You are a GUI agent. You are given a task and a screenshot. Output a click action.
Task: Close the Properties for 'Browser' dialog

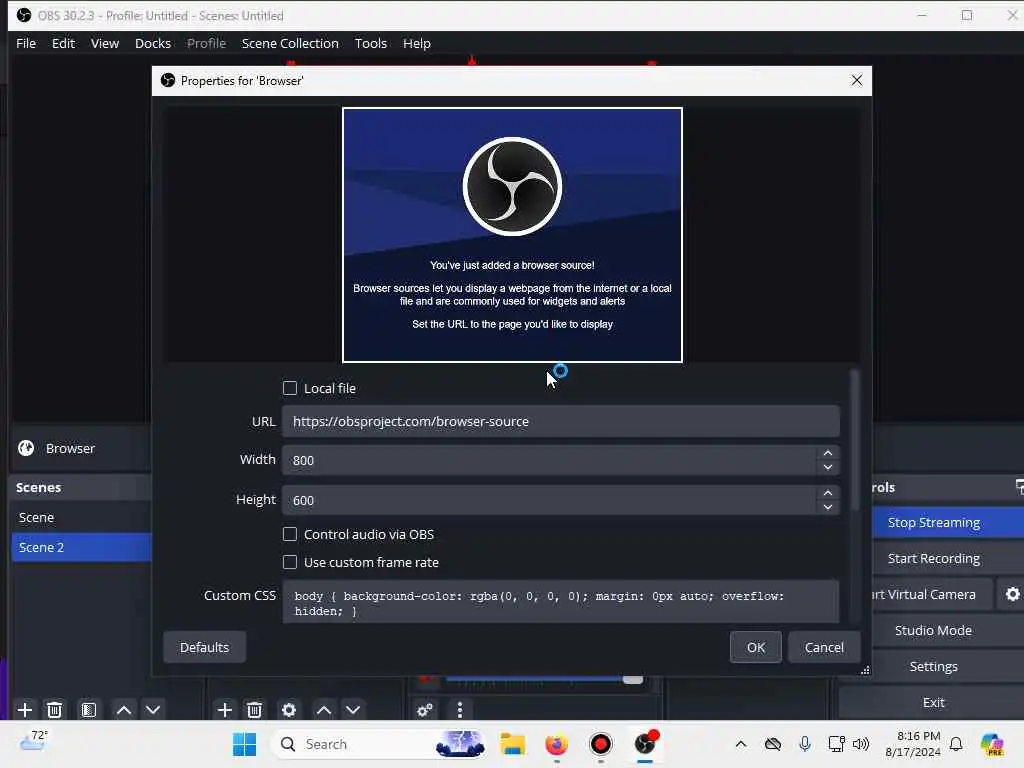[857, 80]
